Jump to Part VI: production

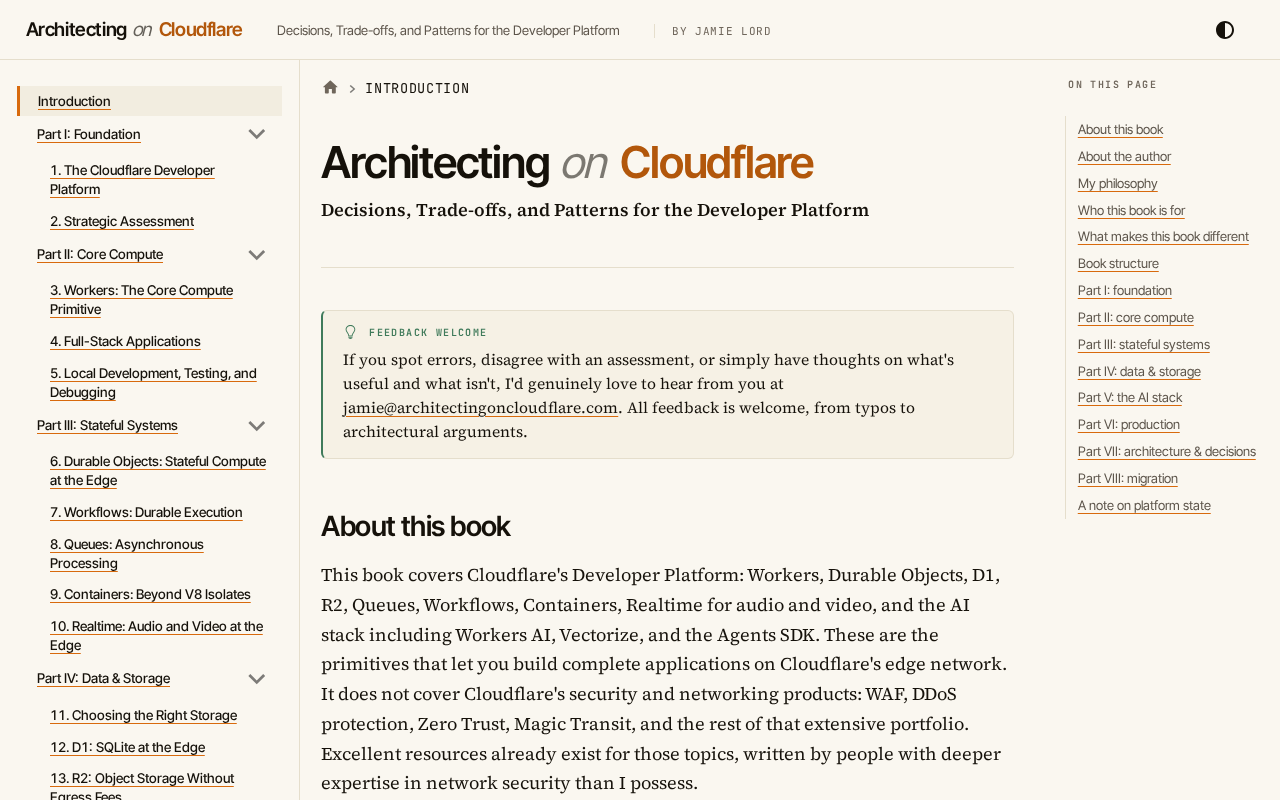coord(1129,424)
